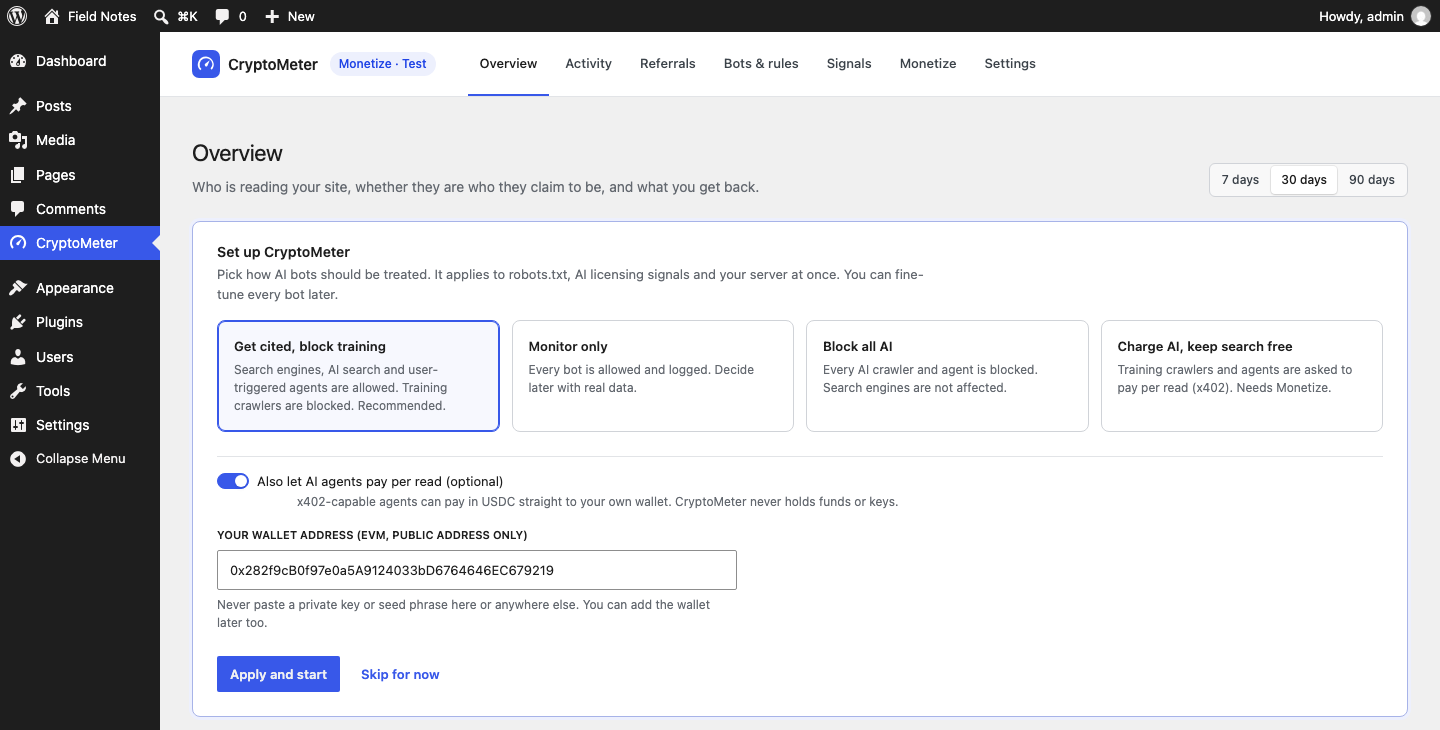
Task: Click the Appearance brush icon
Action: pyautogui.click(x=18, y=288)
